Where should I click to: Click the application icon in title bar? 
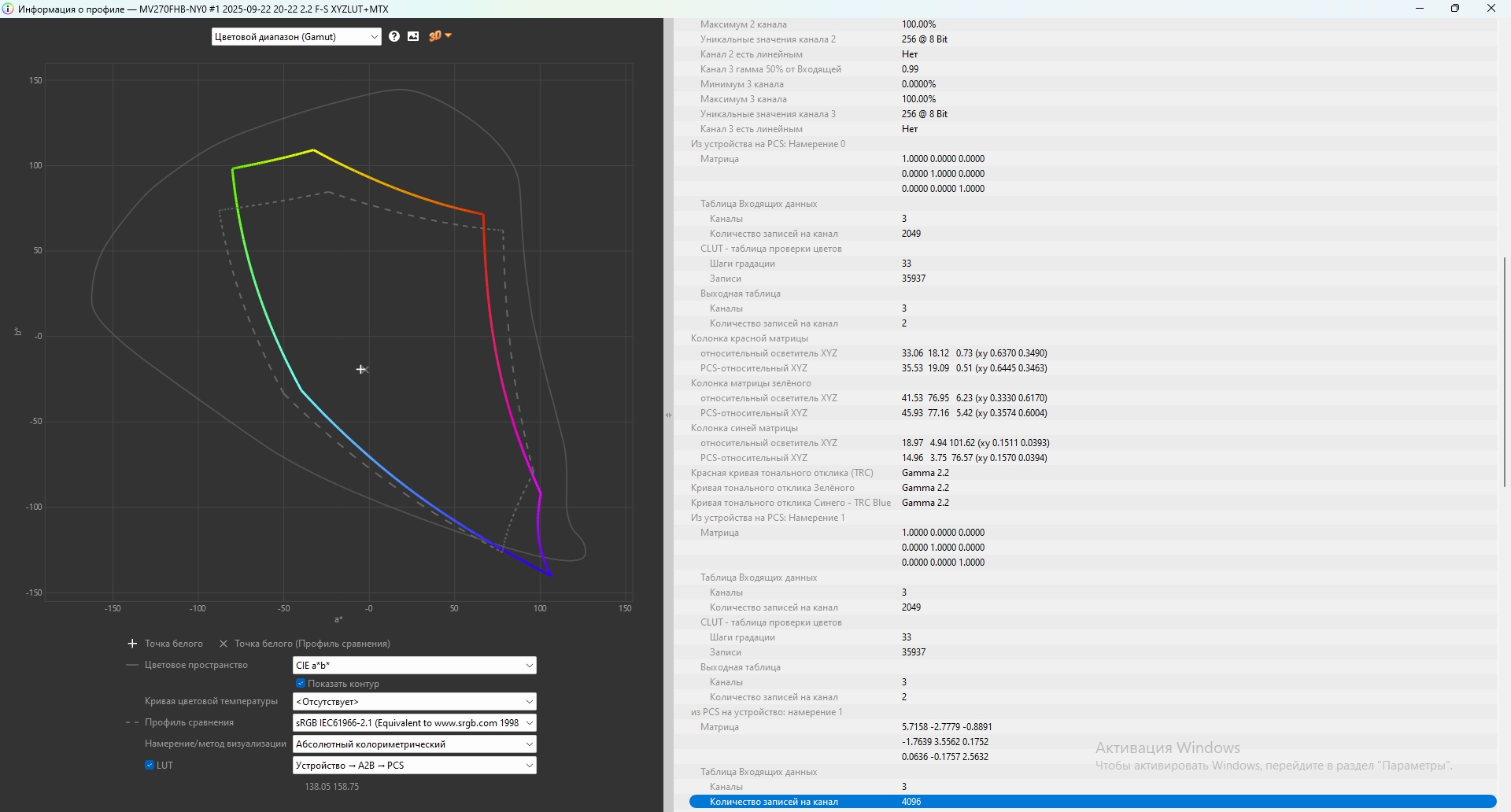point(9,9)
